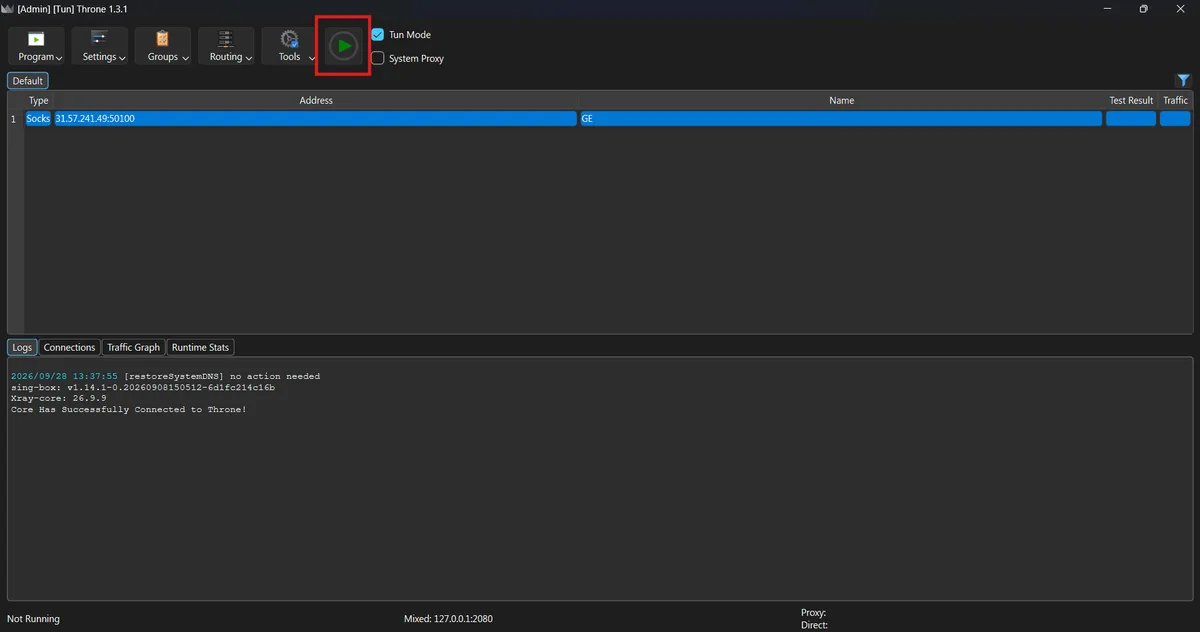Click the Throne crown icon in title bar
This screenshot has height=632, width=1200.
9,9
